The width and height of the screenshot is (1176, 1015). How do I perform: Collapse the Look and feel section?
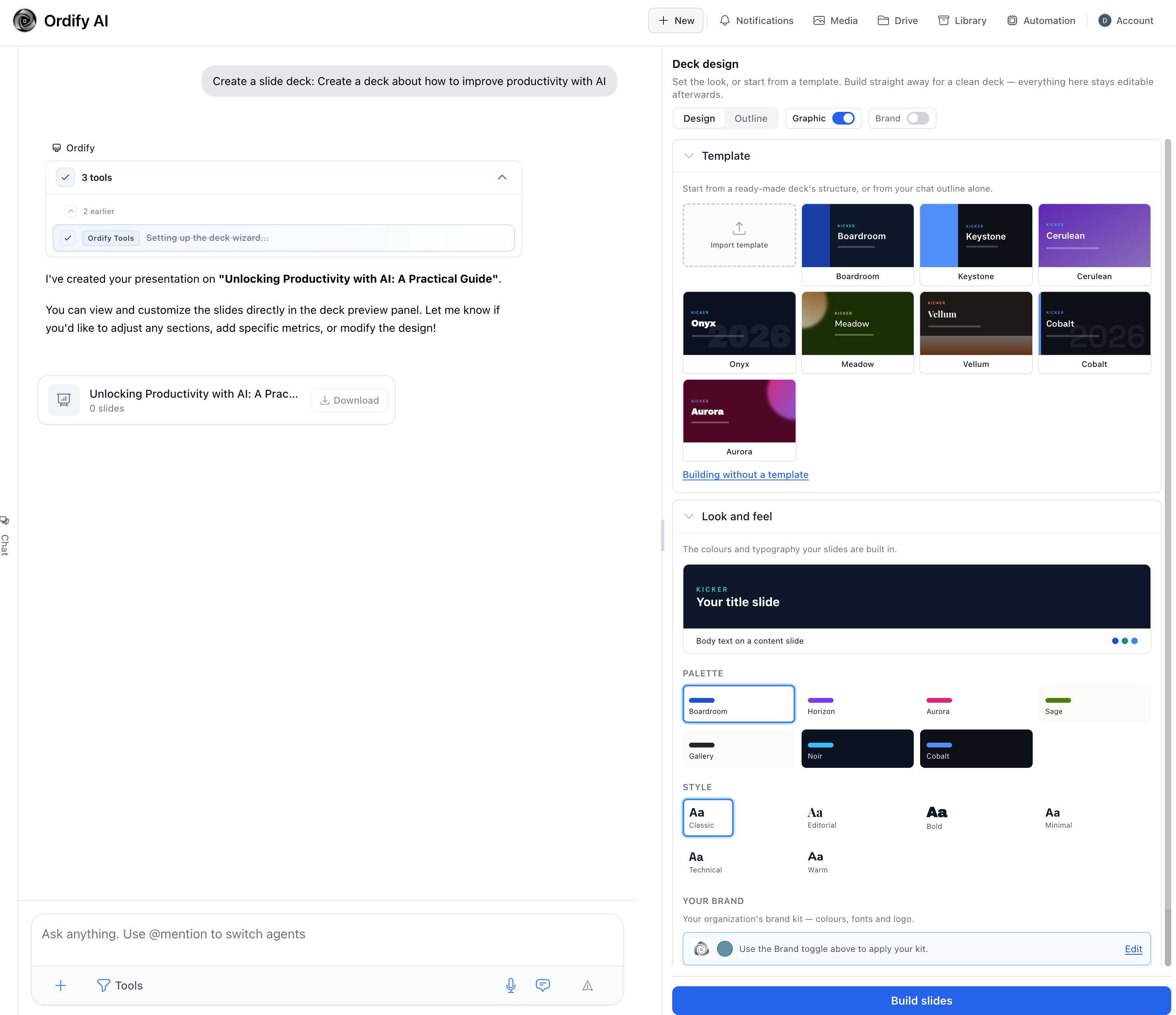pyautogui.click(x=689, y=516)
